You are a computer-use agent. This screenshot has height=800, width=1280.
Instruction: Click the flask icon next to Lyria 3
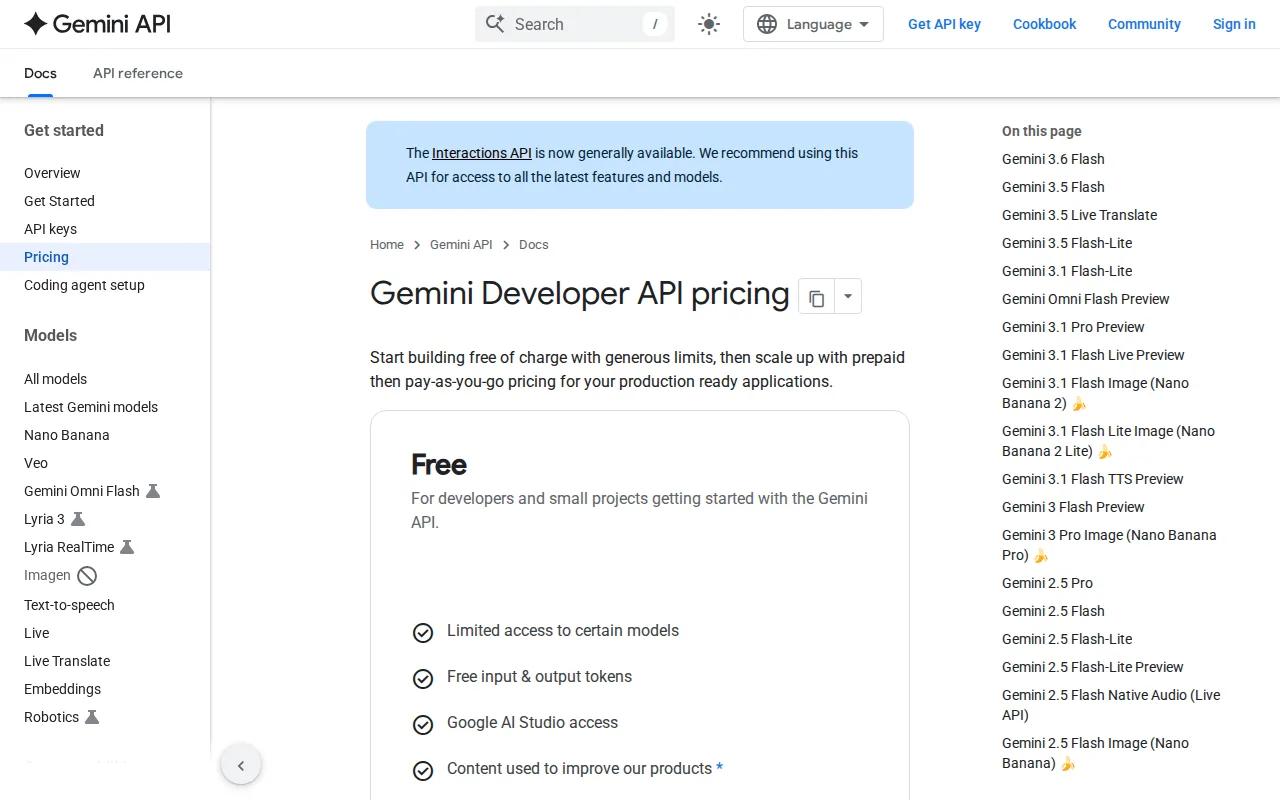coord(78,519)
